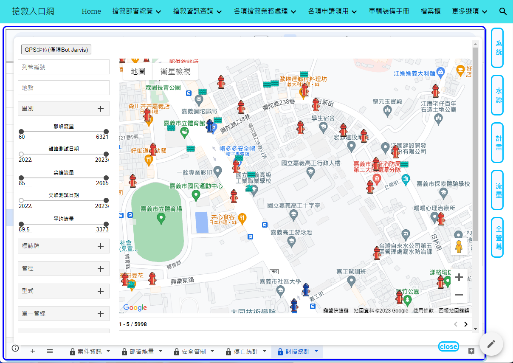Click the dialog's vertical scrollbar
The height and width of the screenshot is (363, 513).
coord(475,144)
